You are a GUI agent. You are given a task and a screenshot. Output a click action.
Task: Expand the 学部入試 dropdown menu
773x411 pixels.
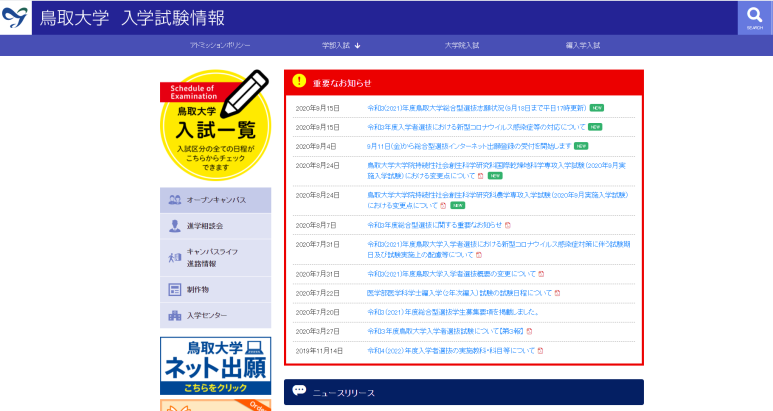(341, 45)
